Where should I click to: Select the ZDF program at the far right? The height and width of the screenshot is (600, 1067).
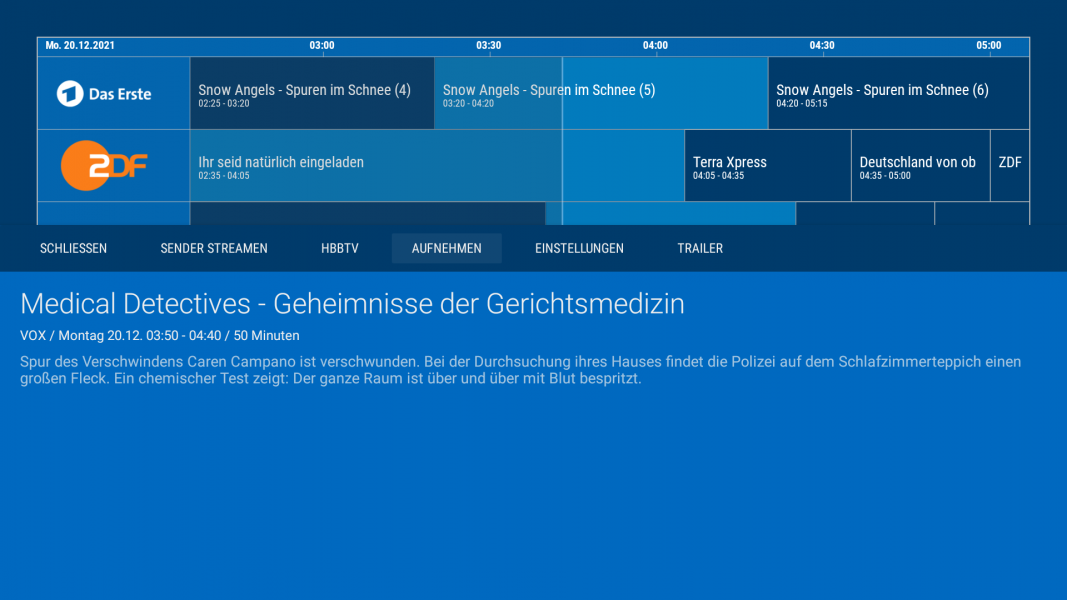pos(1009,165)
